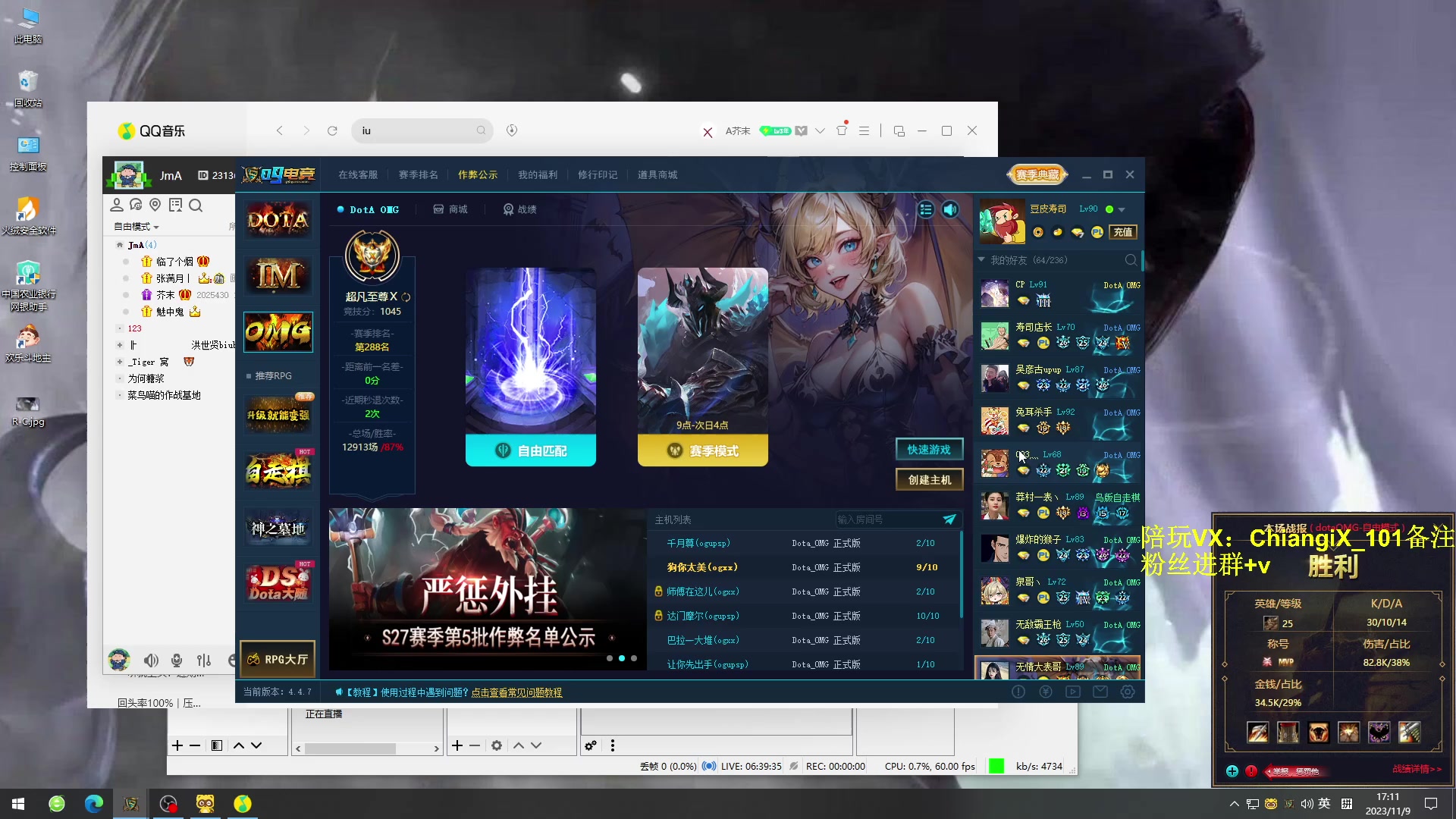
Task: Search friends with magnifier in 我的好友 header
Action: coord(1131,260)
